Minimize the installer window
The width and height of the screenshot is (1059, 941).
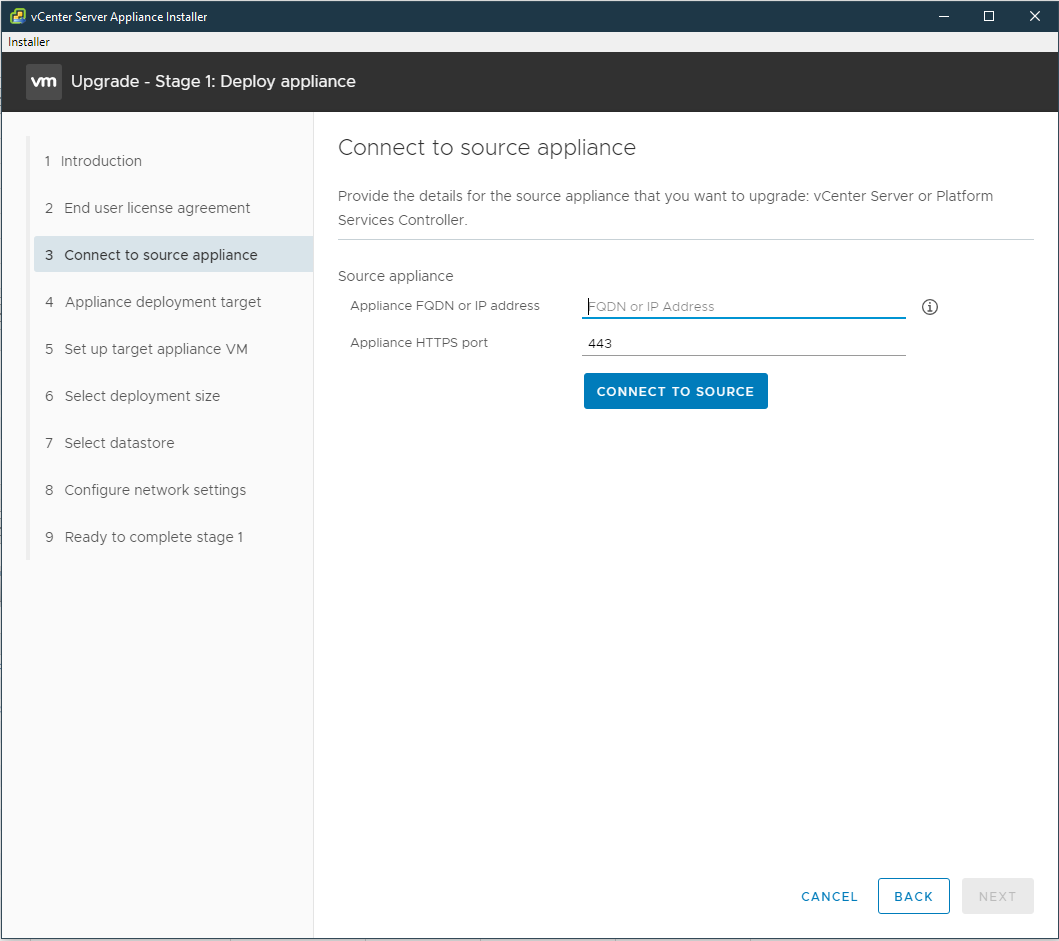coord(943,16)
